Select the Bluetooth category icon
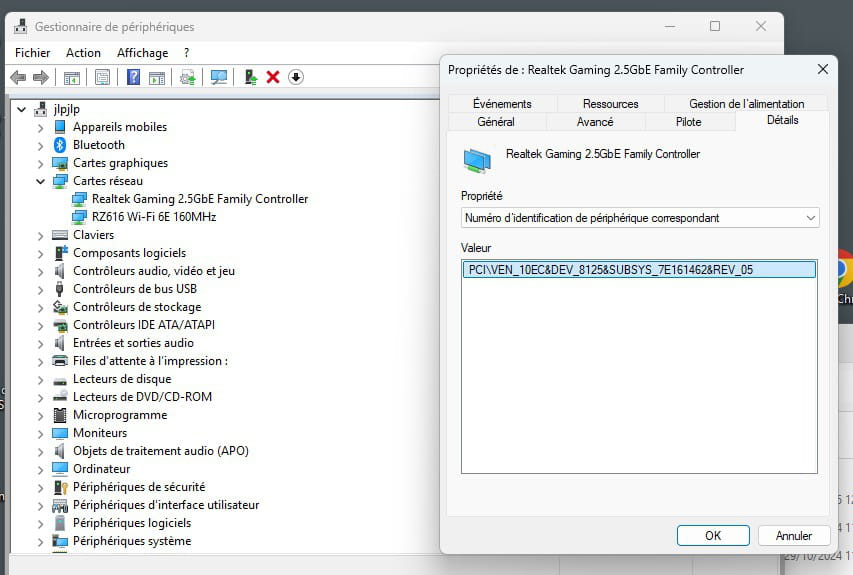The height and width of the screenshot is (575, 853). pos(60,145)
